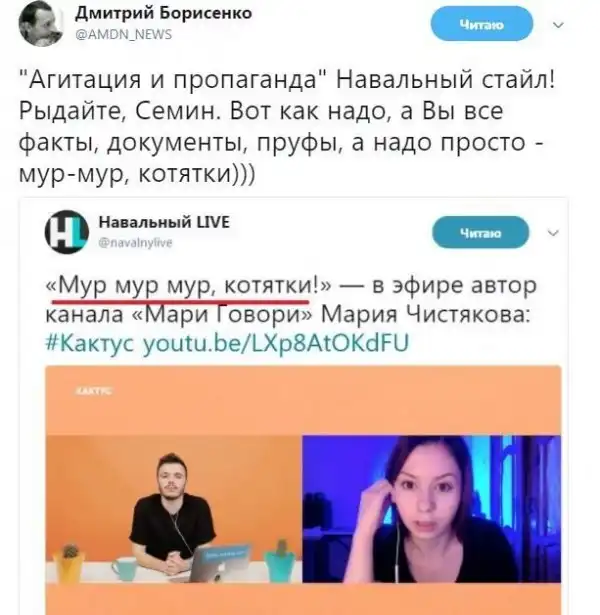Click the yellow cactus pot in thumbnail

(69, 563)
